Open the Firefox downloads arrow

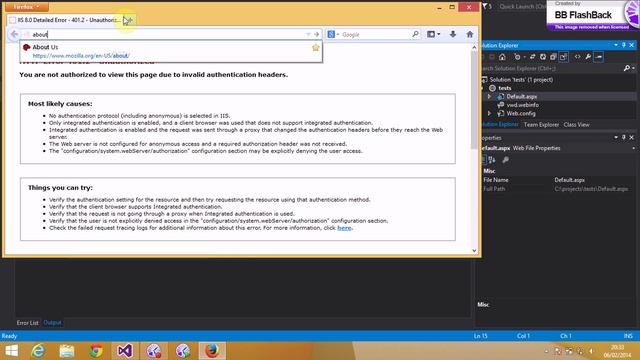click(453, 34)
